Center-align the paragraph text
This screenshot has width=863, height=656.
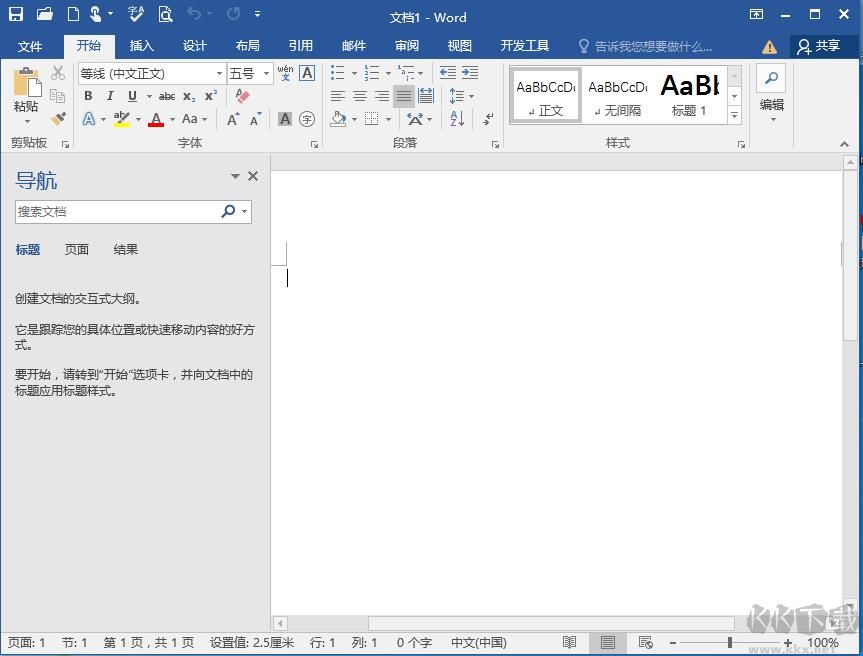359,96
